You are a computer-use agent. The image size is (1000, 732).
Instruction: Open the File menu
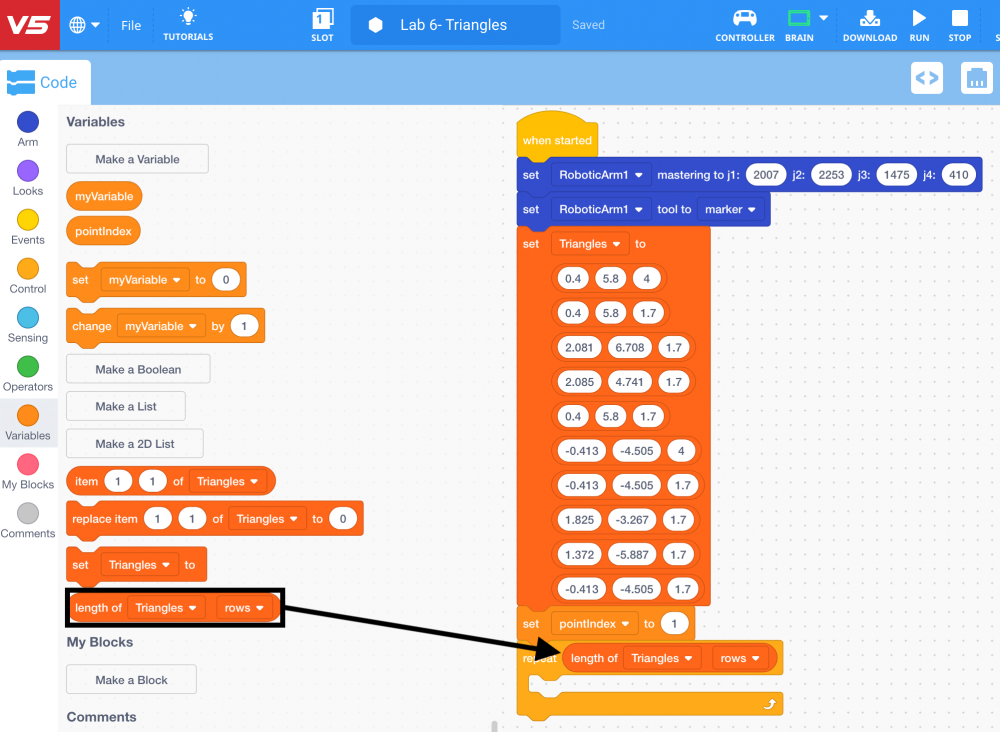pyautogui.click(x=131, y=25)
